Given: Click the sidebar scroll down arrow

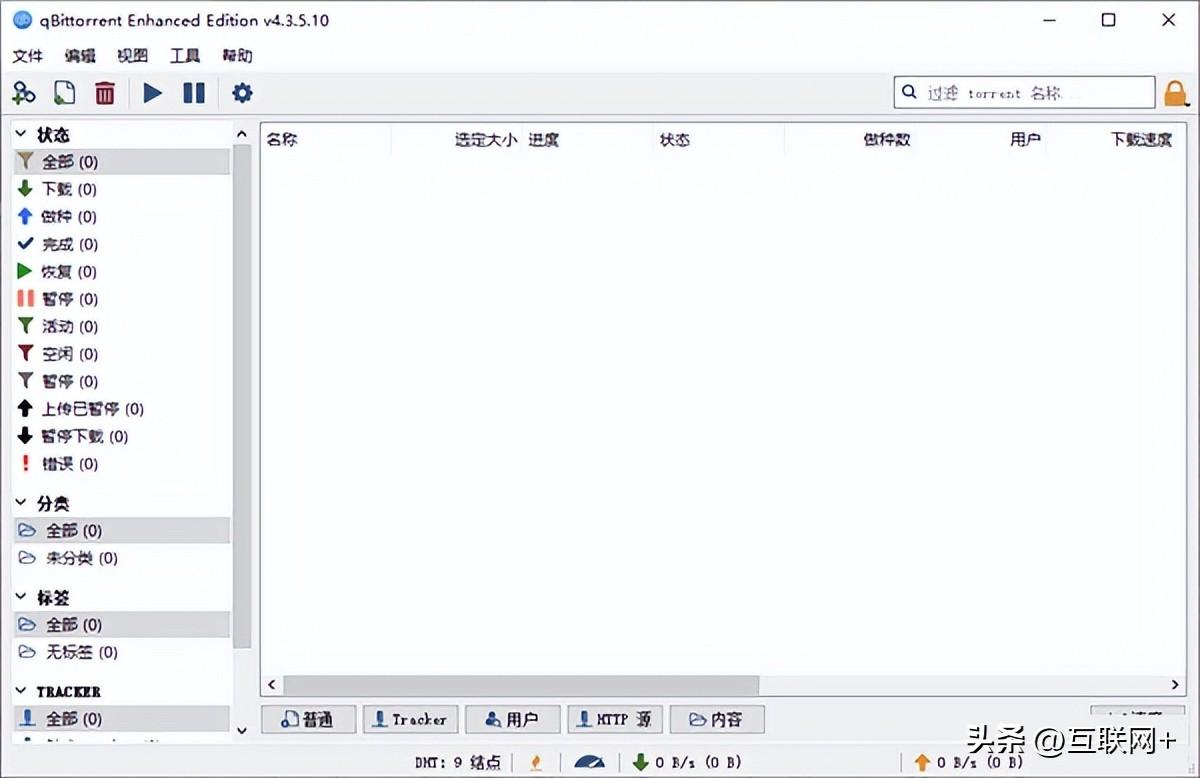Looking at the screenshot, I should (x=241, y=731).
